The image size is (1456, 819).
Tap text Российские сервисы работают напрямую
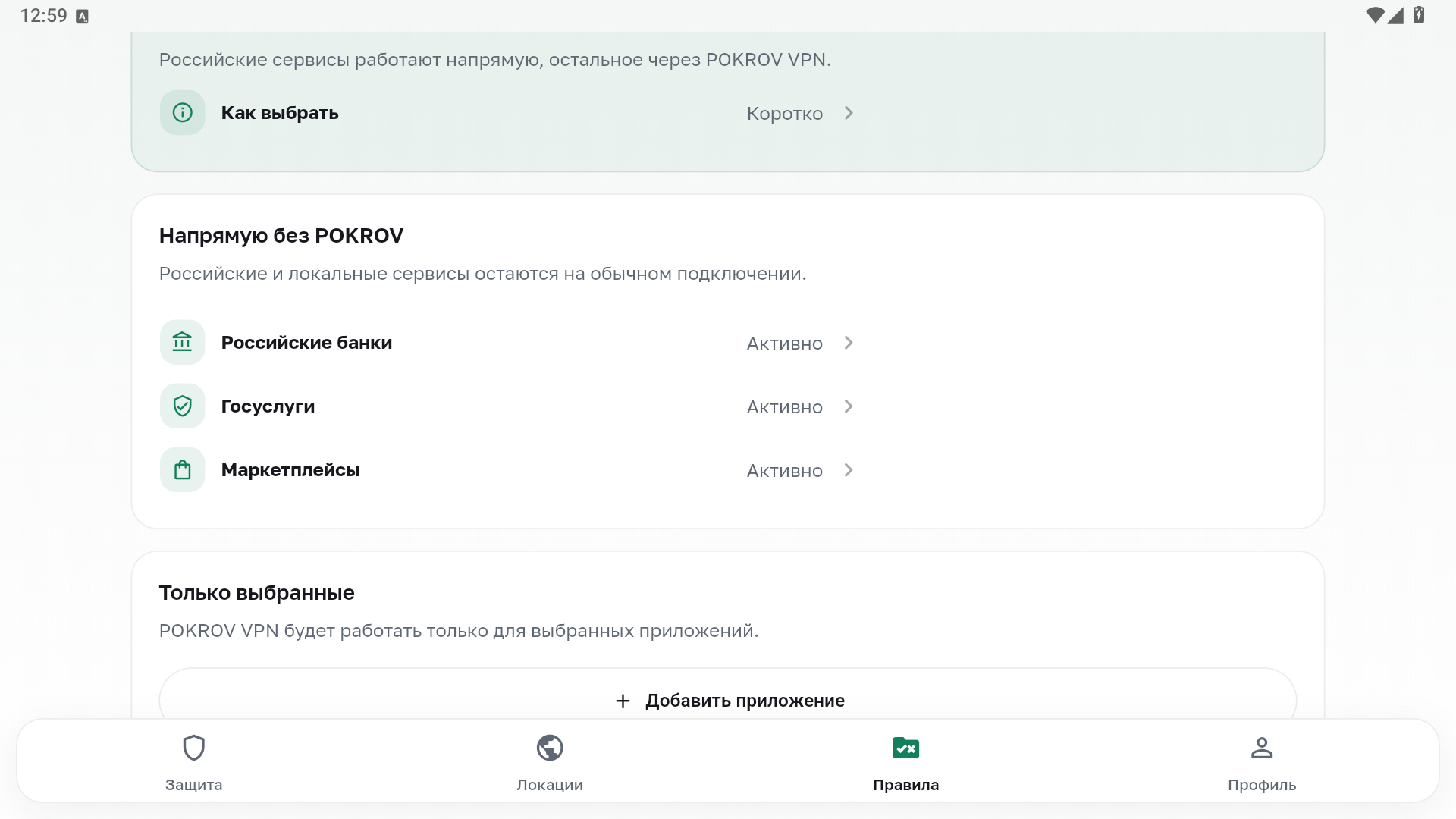(x=495, y=60)
